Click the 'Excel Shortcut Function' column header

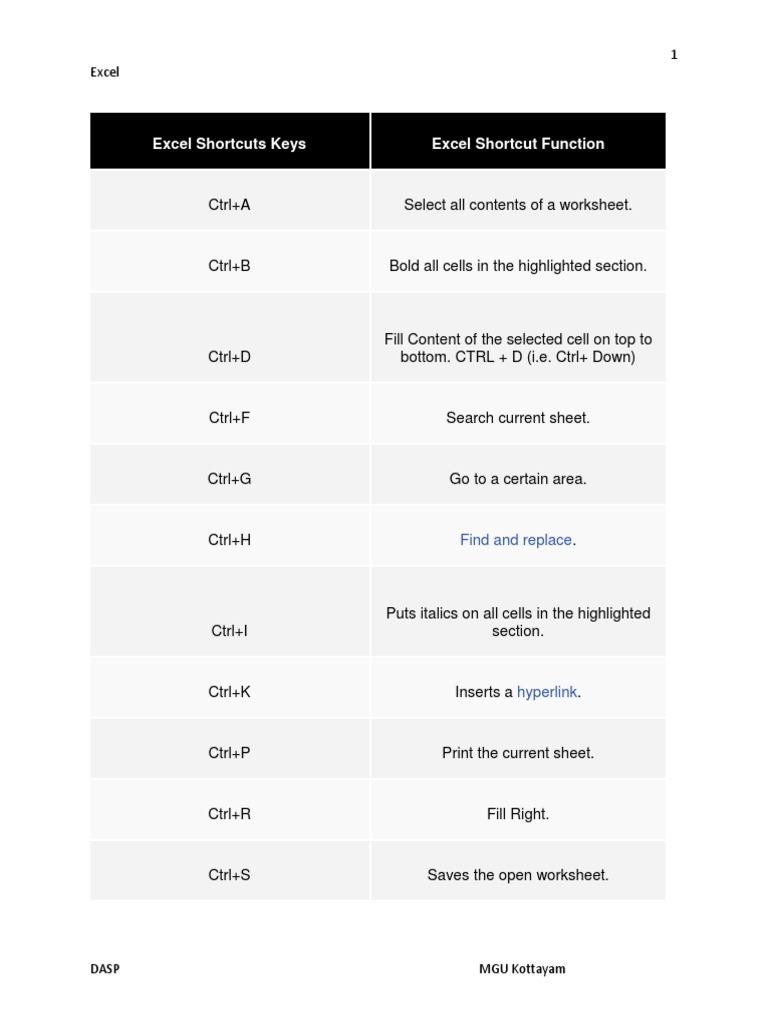[518, 144]
